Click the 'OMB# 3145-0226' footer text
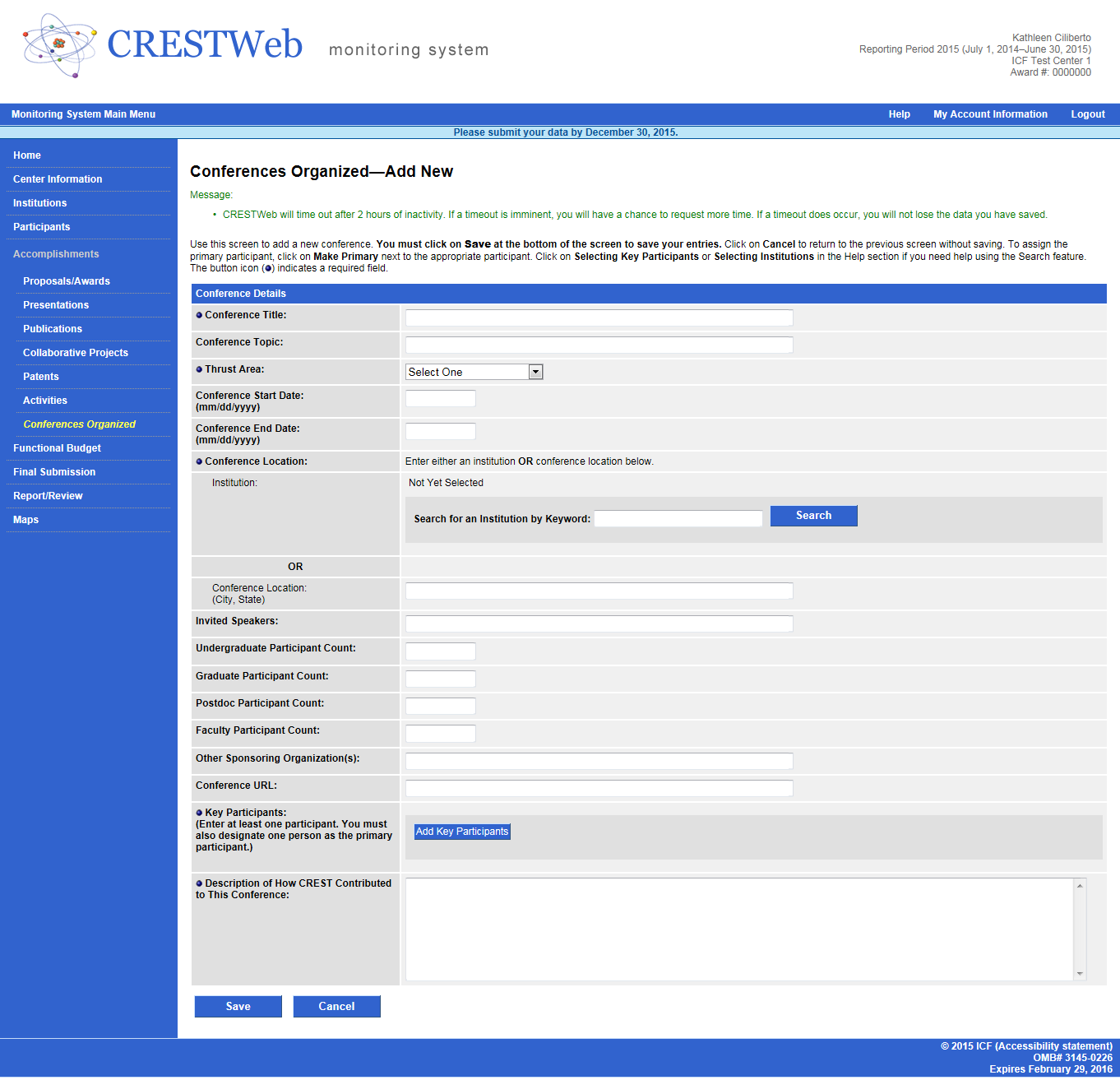1120x1080 pixels. [x=1073, y=1058]
